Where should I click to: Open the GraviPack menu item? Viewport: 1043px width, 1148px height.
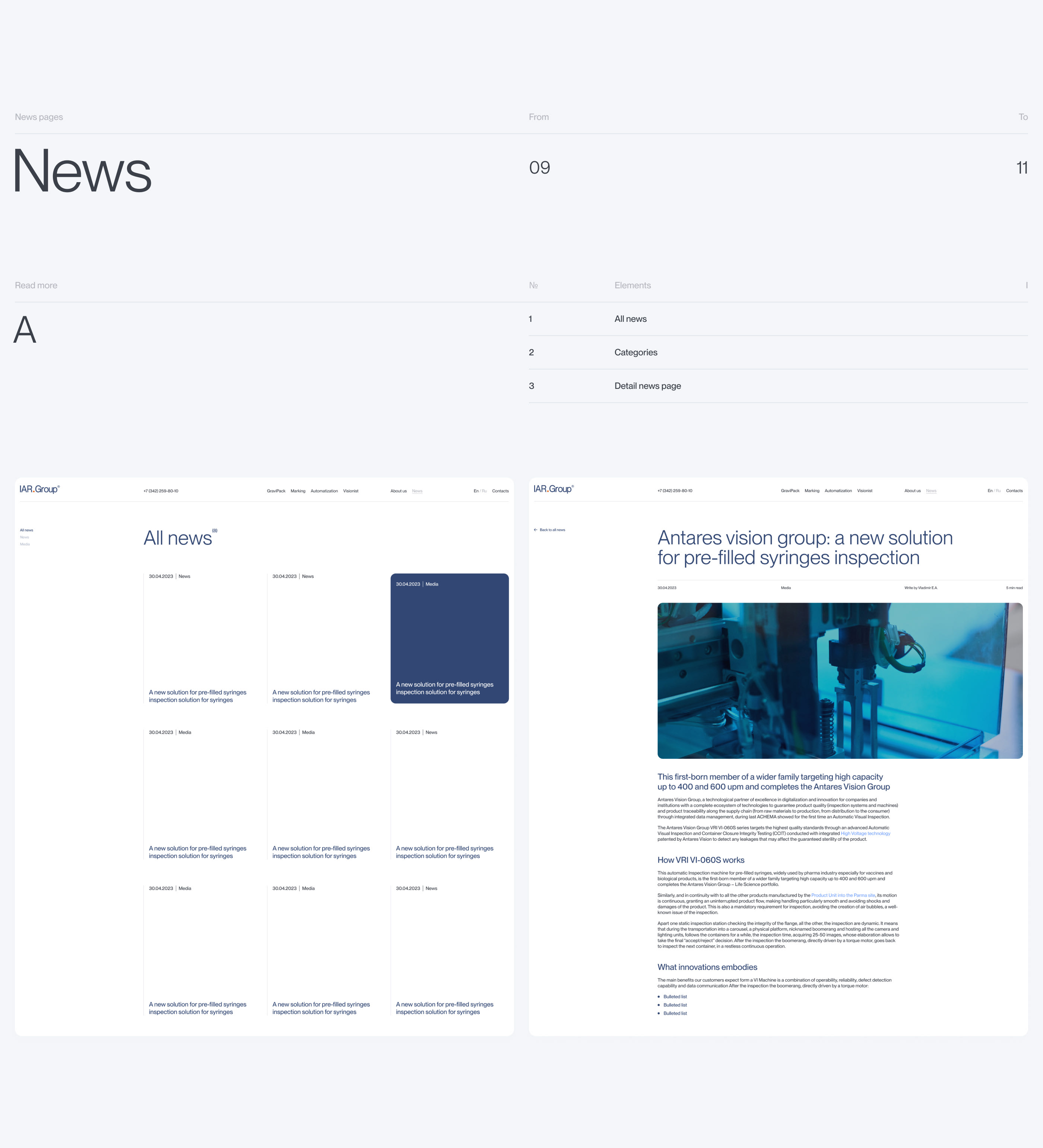[276, 490]
